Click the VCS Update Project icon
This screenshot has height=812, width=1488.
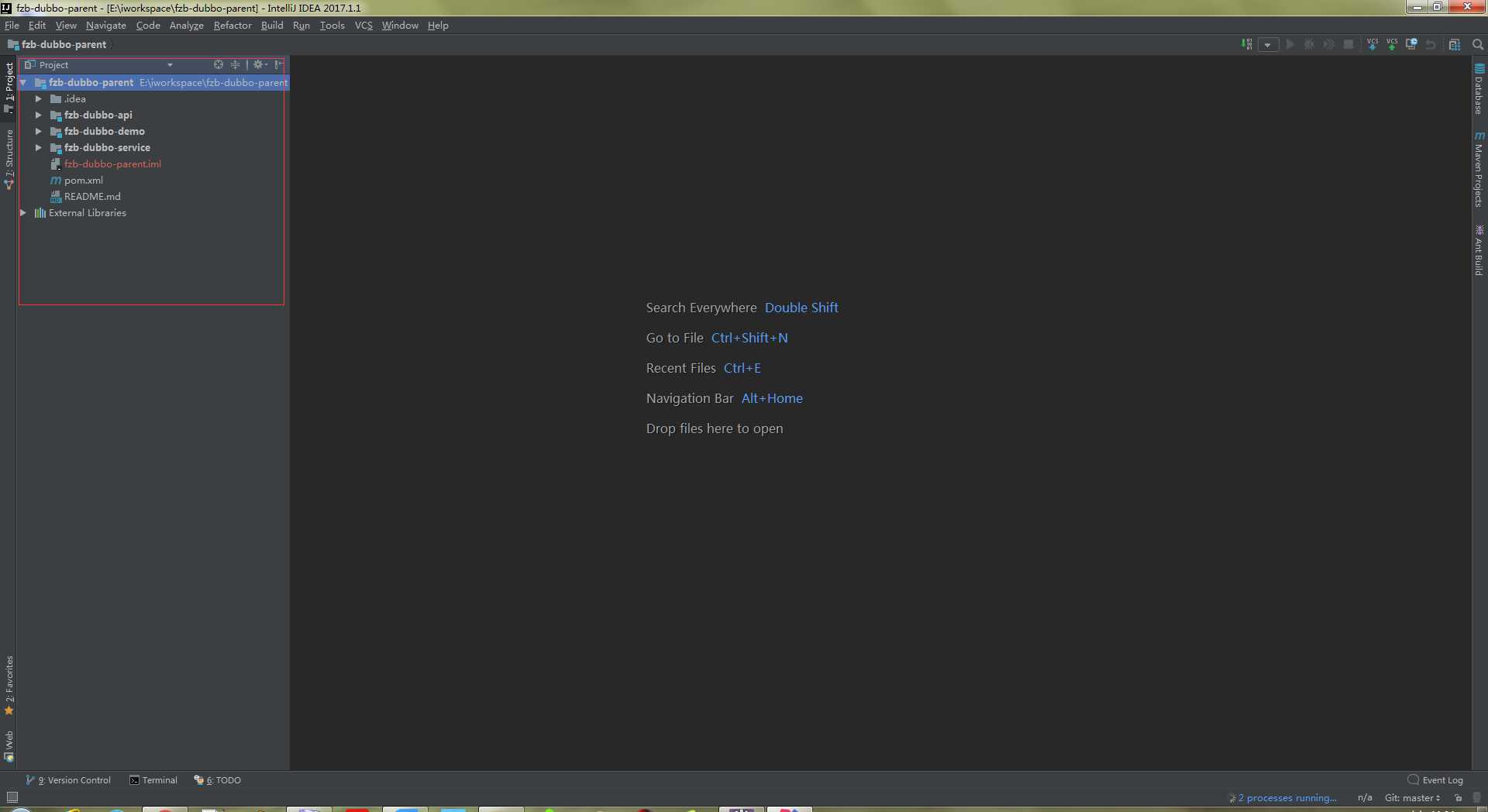coord(1373,44)
